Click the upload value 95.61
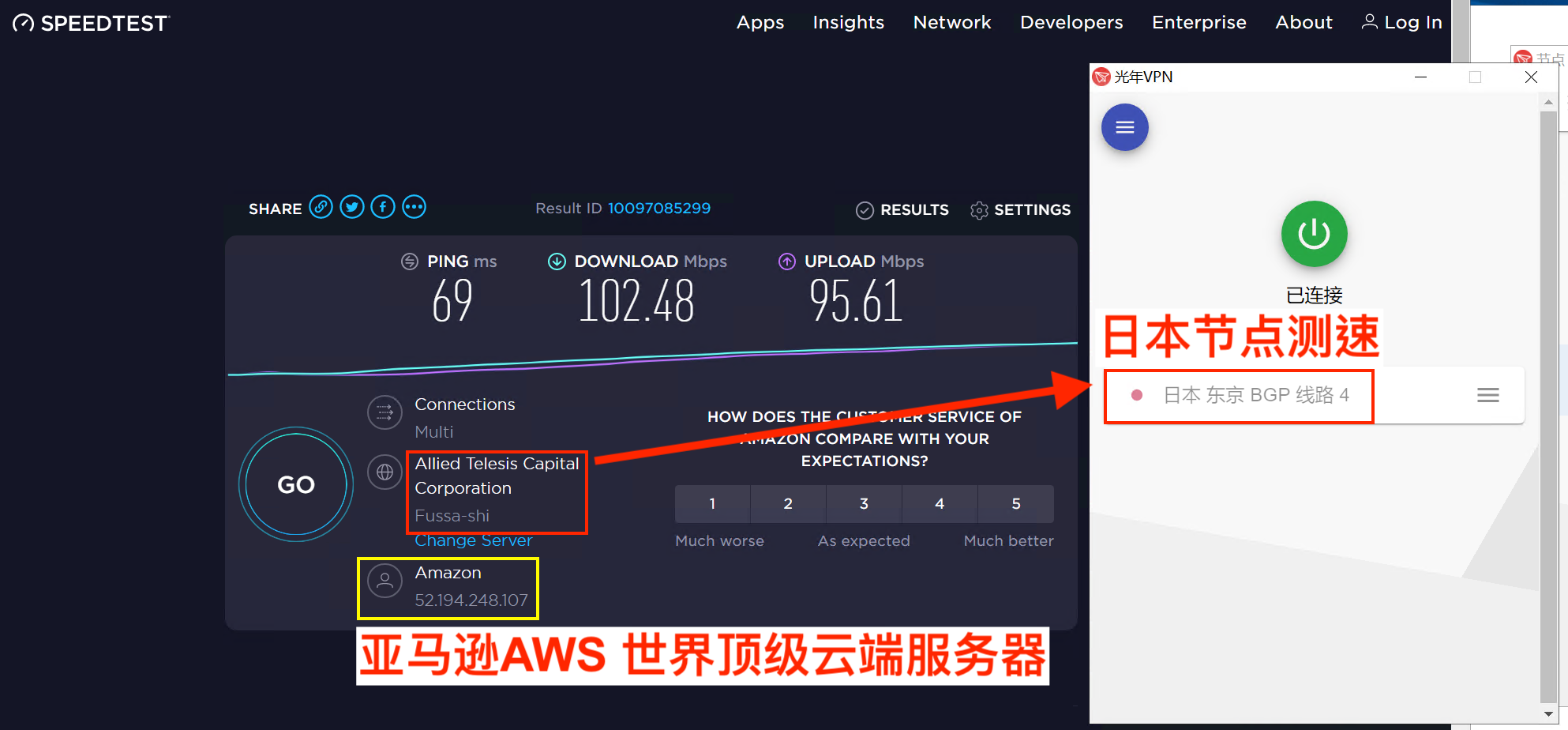The height and width of the screenshot is (730, 1568). 856,301
